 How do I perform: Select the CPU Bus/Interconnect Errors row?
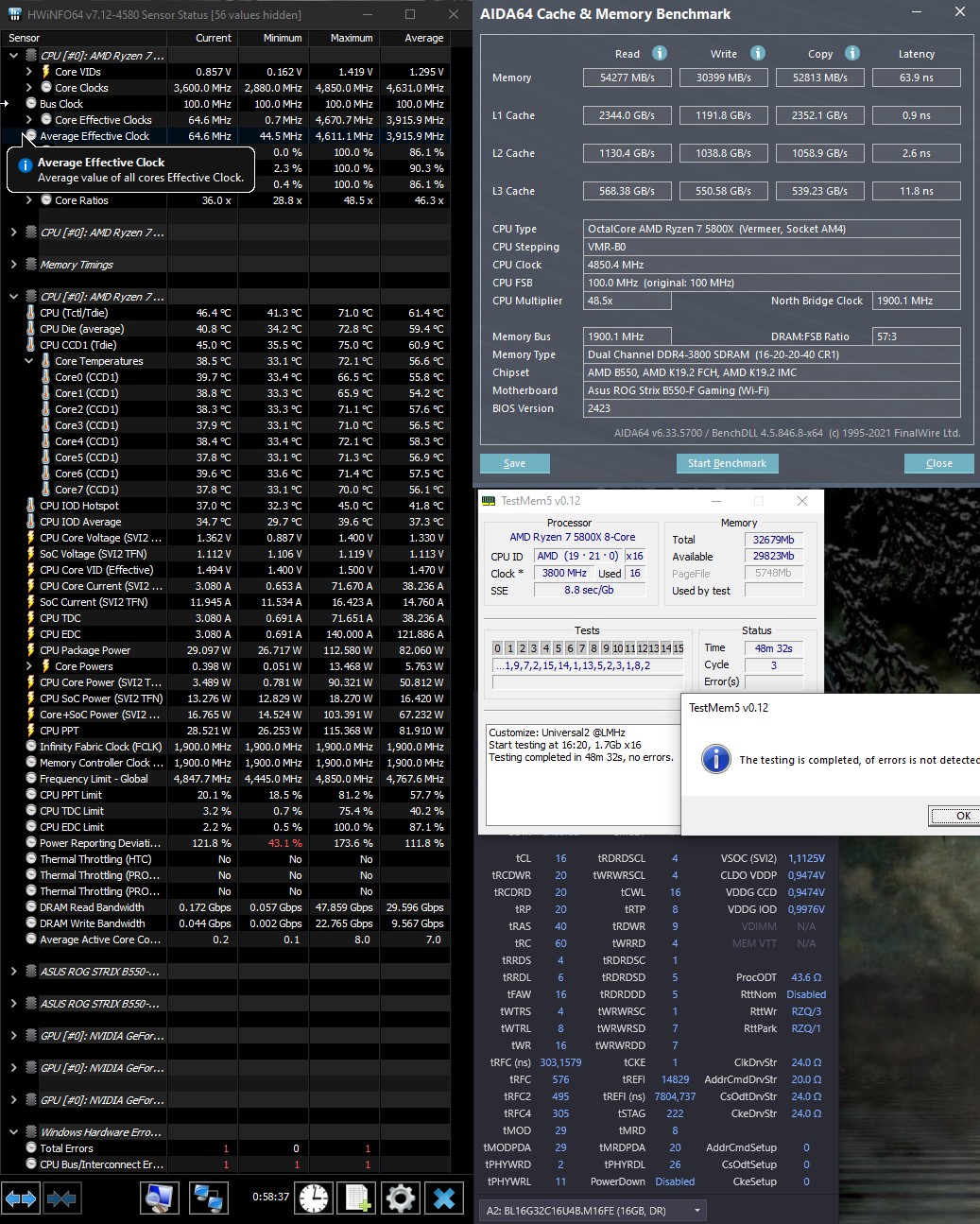[225, 1164]
